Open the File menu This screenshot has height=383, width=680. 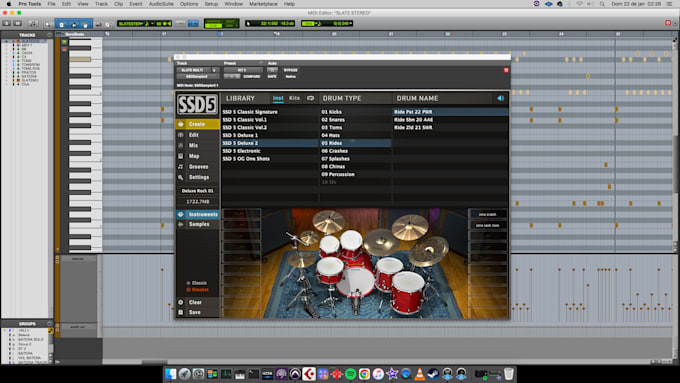tap(51, 4)
